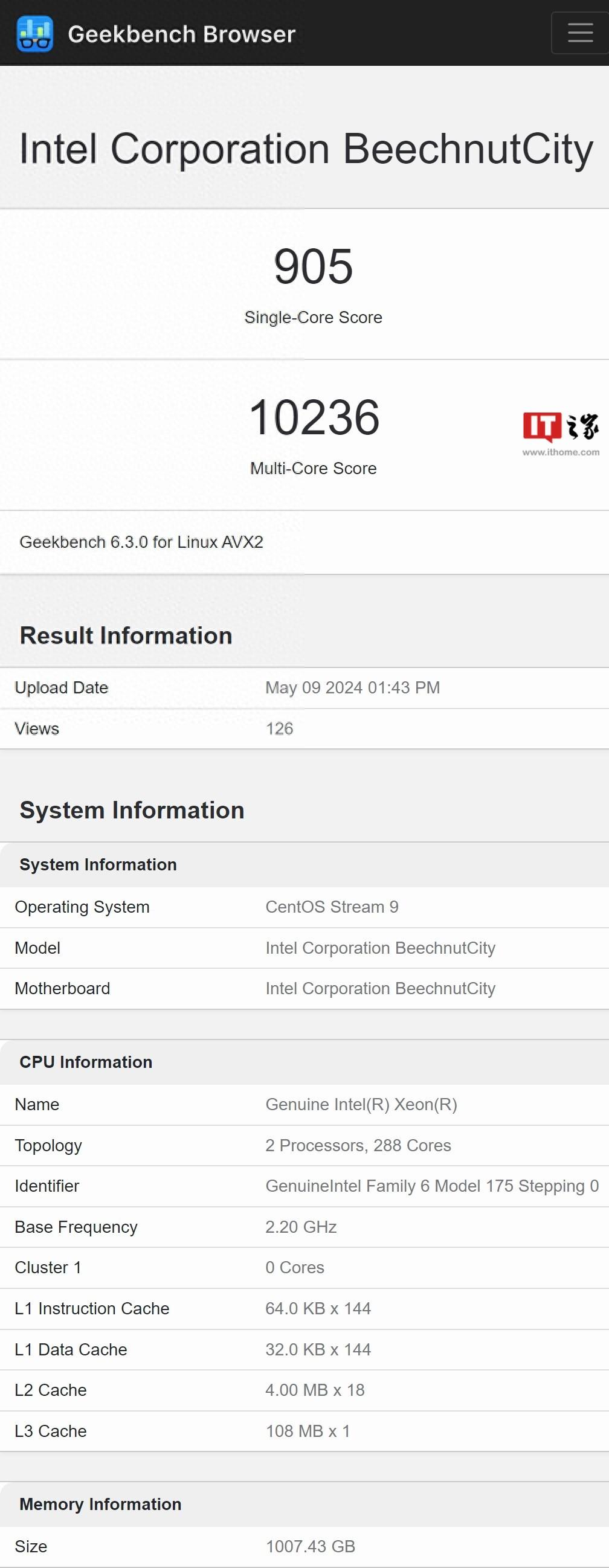The image size is (609, 1568).
Task: Click the Geekbench Browser title link
Action: [x=181, y=34]
